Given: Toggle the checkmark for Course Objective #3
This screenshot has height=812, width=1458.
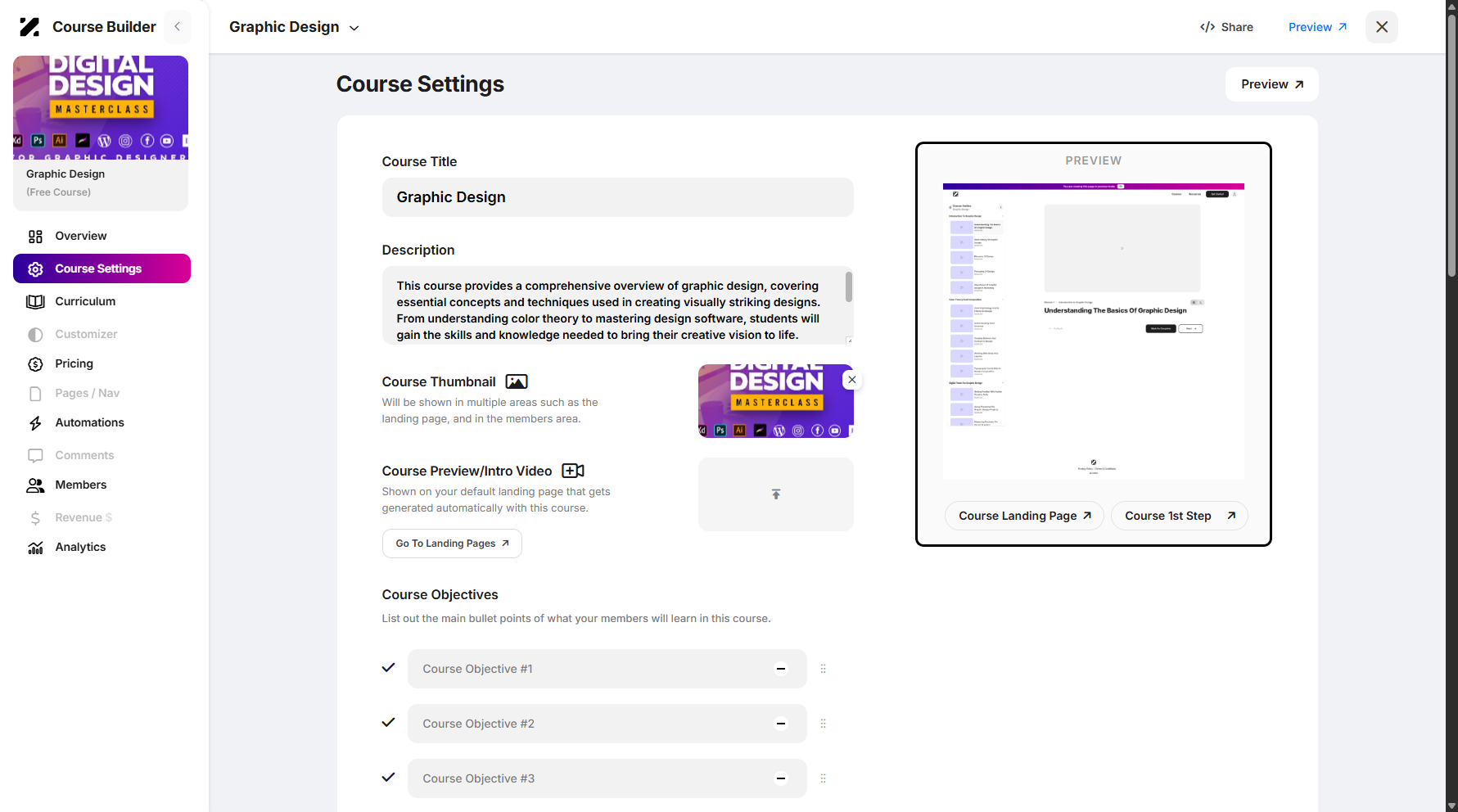Looking at the screenshot, I should click(x=389, y=778).
